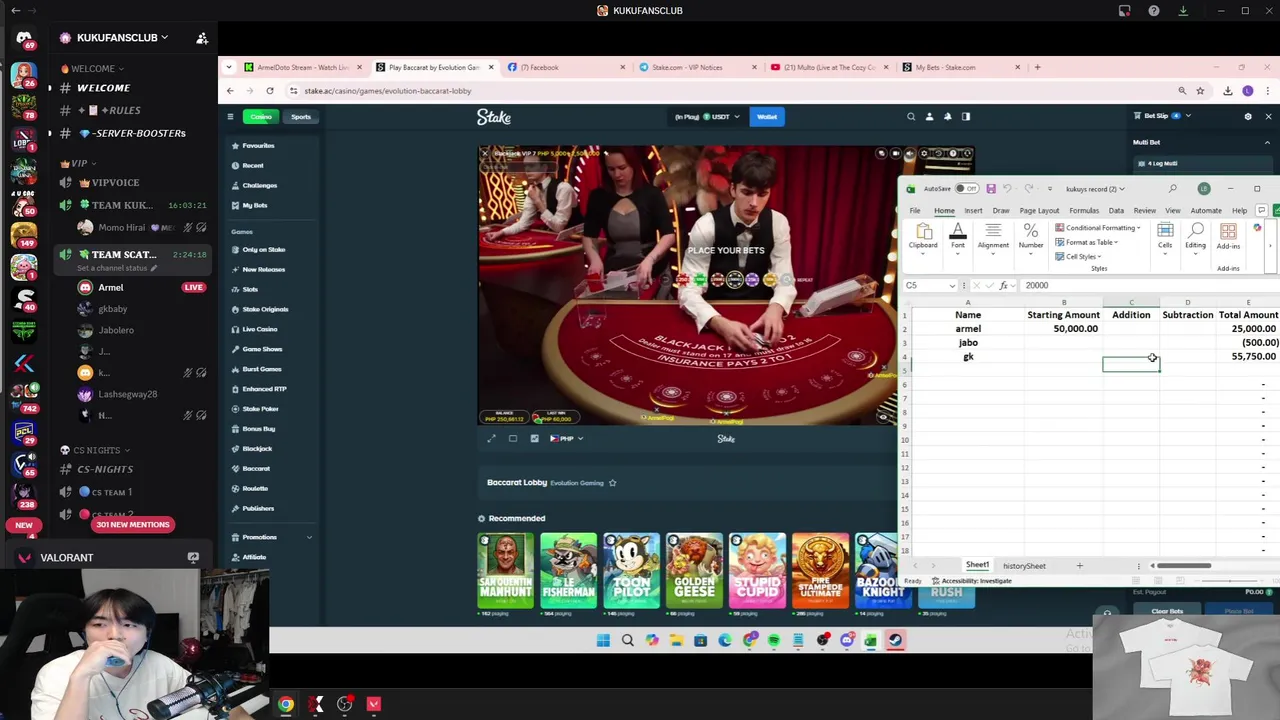Image resolution: width=1280 pixels, height=720 pixels.
Task: Favourite Baccarat Lobby with the star icon
Action: tap(612, 483)
